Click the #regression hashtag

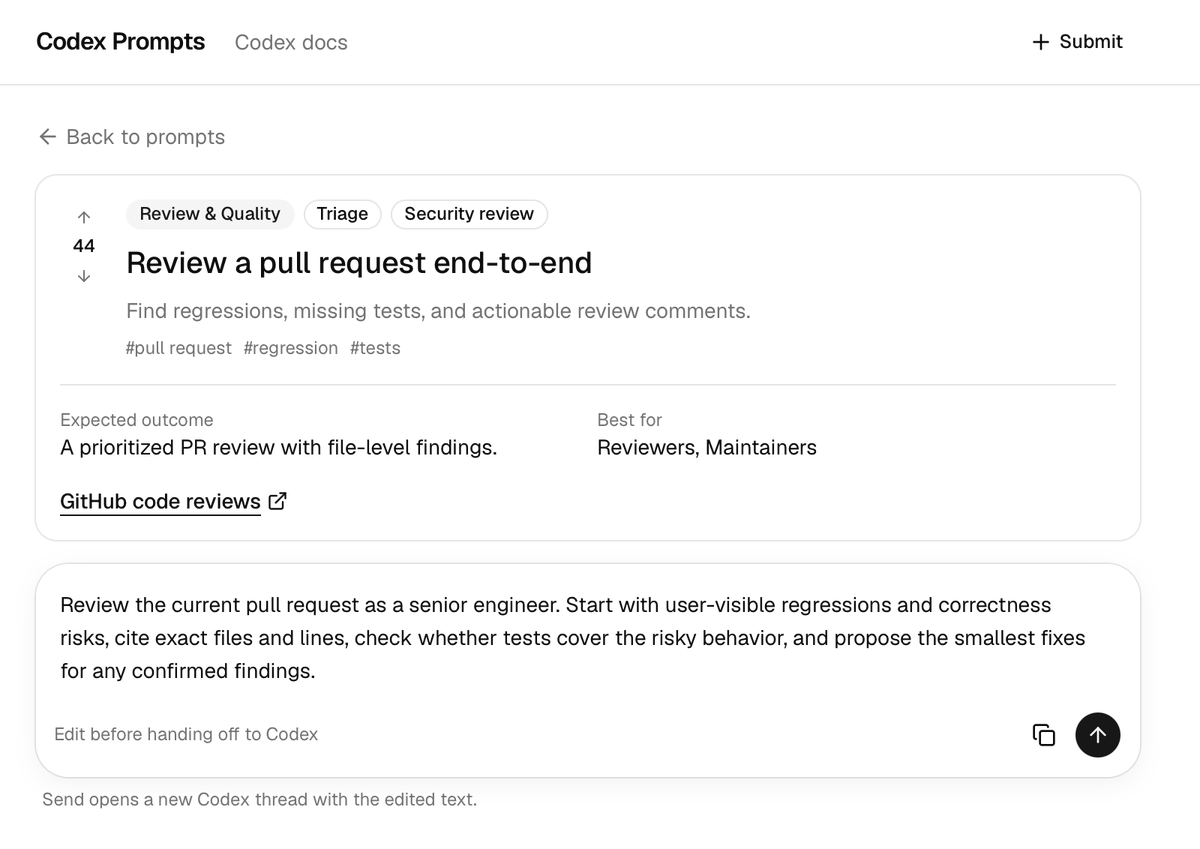pos(291,348)
